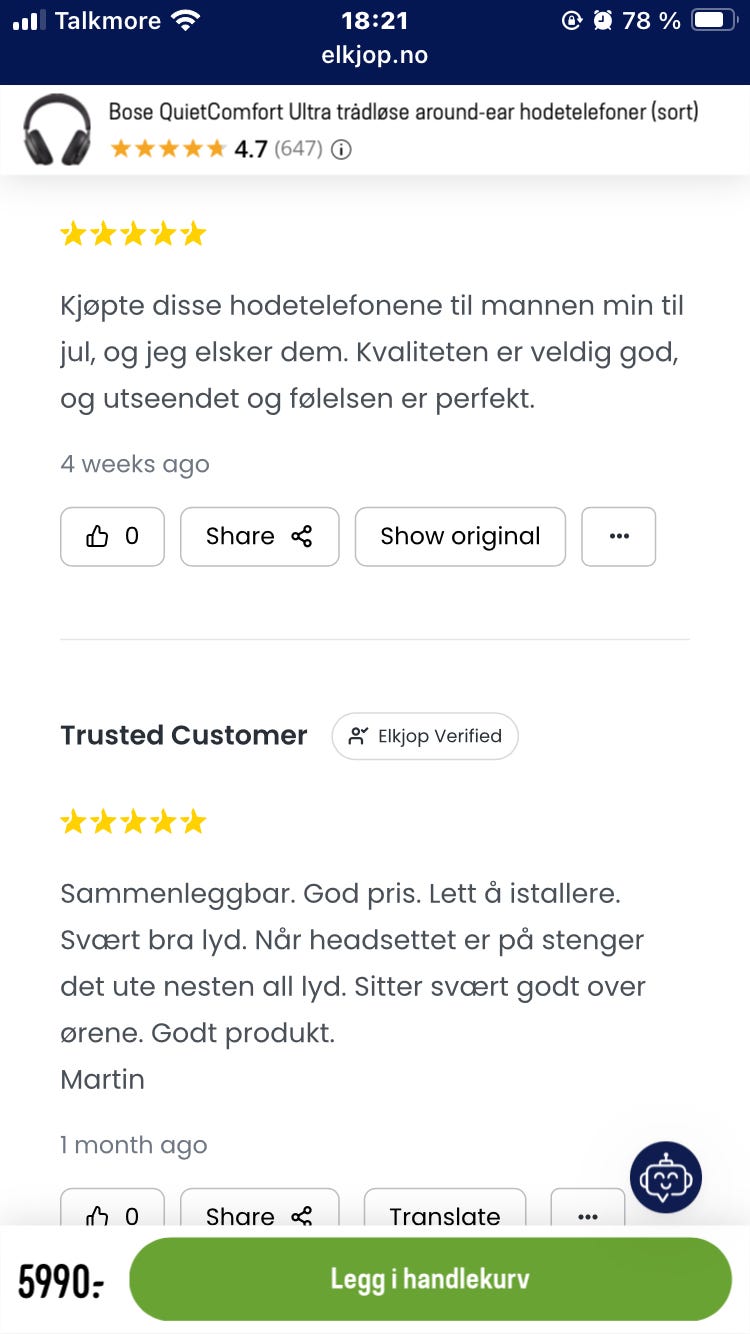Viewport: 750px width, 1334px height.
Task: Tap thumbs-up on Martin's review
Action: (x=112, y=1213)
